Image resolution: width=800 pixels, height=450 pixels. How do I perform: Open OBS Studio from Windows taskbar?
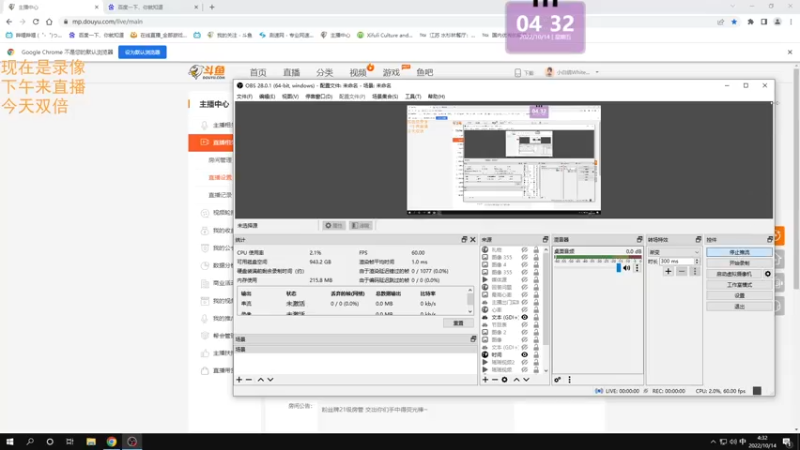point(132,442)
